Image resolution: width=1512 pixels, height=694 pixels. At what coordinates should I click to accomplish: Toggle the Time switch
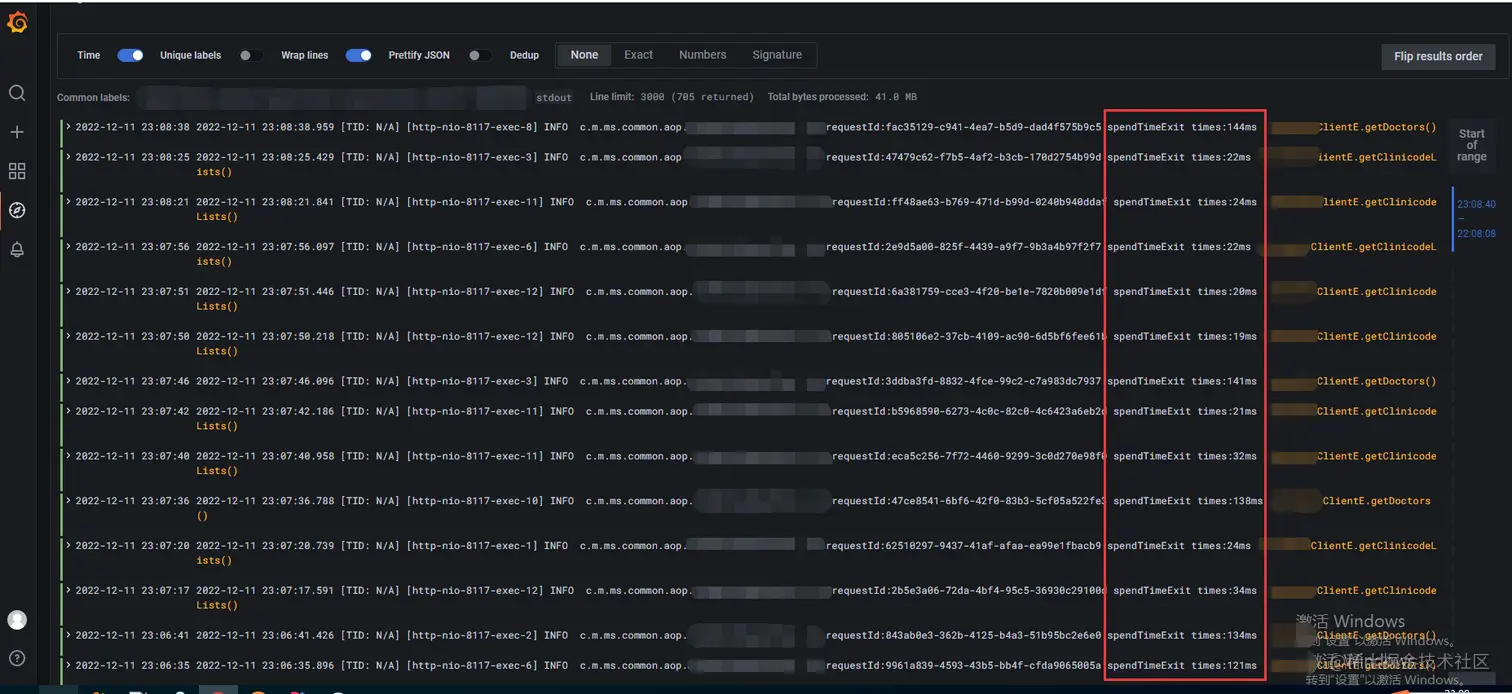point(130,55)
